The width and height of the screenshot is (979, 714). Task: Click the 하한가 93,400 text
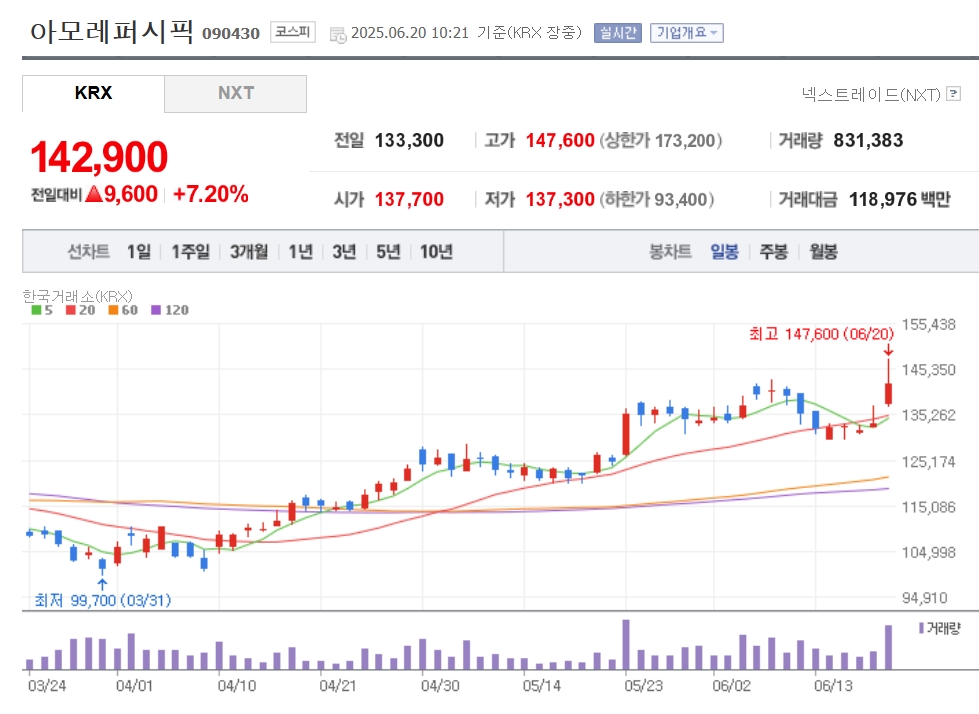[x=657, y=199]
